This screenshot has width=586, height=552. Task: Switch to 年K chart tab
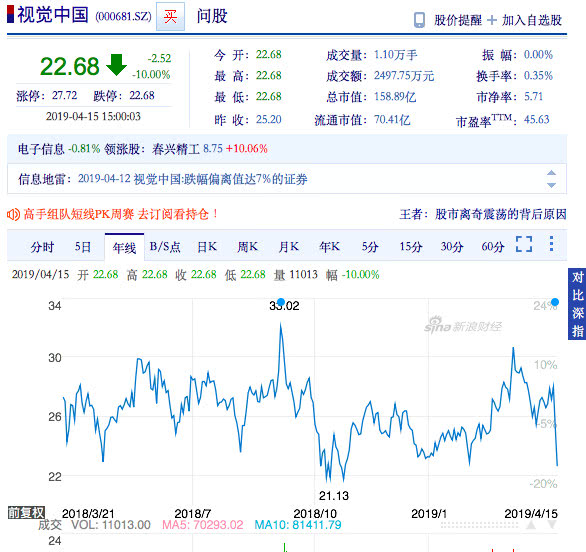[330, 247]
